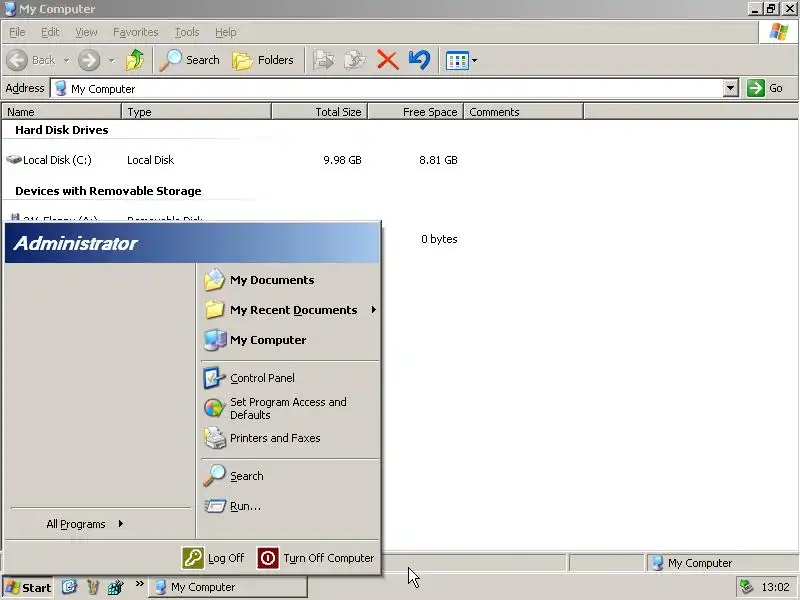This screenshot has width=800, height=600.
Task: Click the Hard Disk Drives group heading
Action: (x=62, y=130)
